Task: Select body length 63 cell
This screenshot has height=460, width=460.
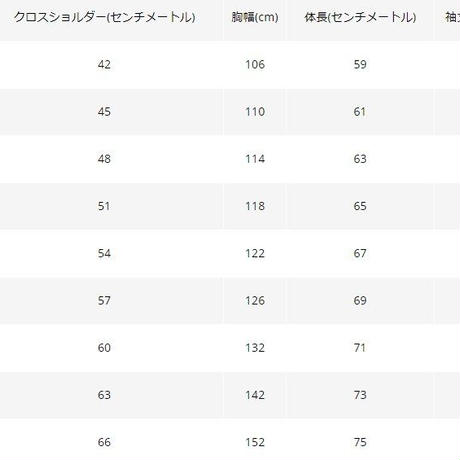Action: point(360,159)
